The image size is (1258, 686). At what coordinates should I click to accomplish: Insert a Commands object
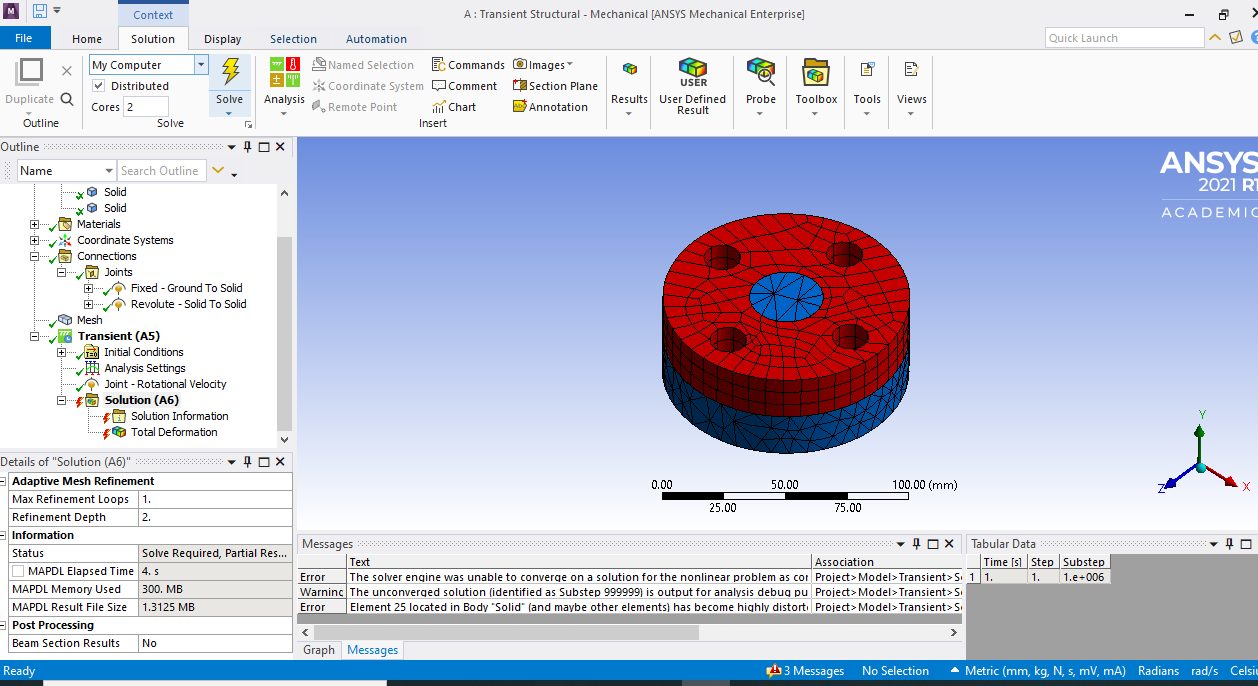pyautogui.click(x=468, y=65)
